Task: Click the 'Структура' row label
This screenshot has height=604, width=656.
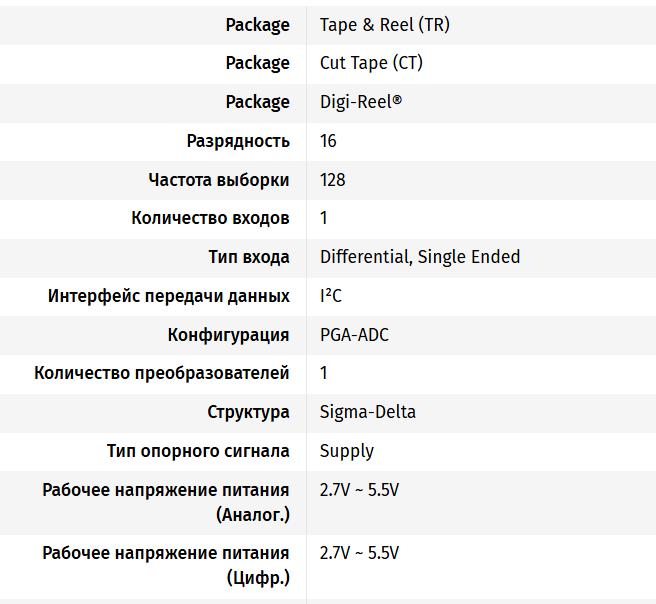Action: pyautogui.click(x=249, y=412)
